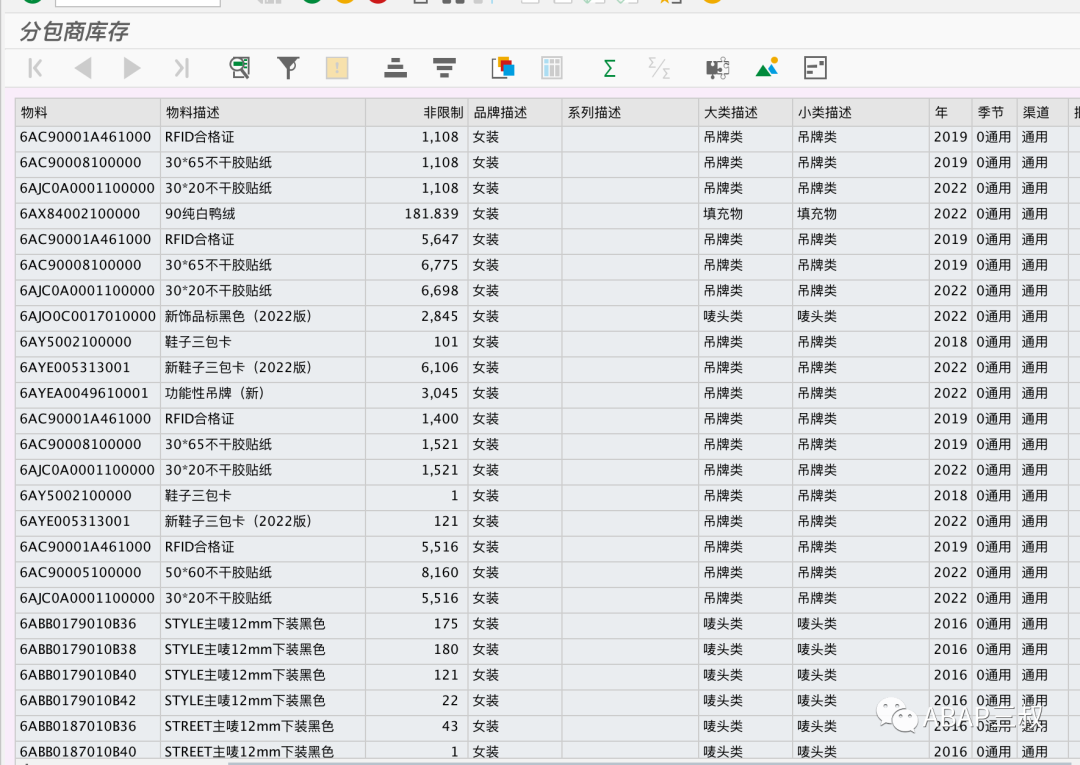The image size is (1080, 765).
Task: Click material cell 6ABB0187010B36
Action: click(88, 726)
